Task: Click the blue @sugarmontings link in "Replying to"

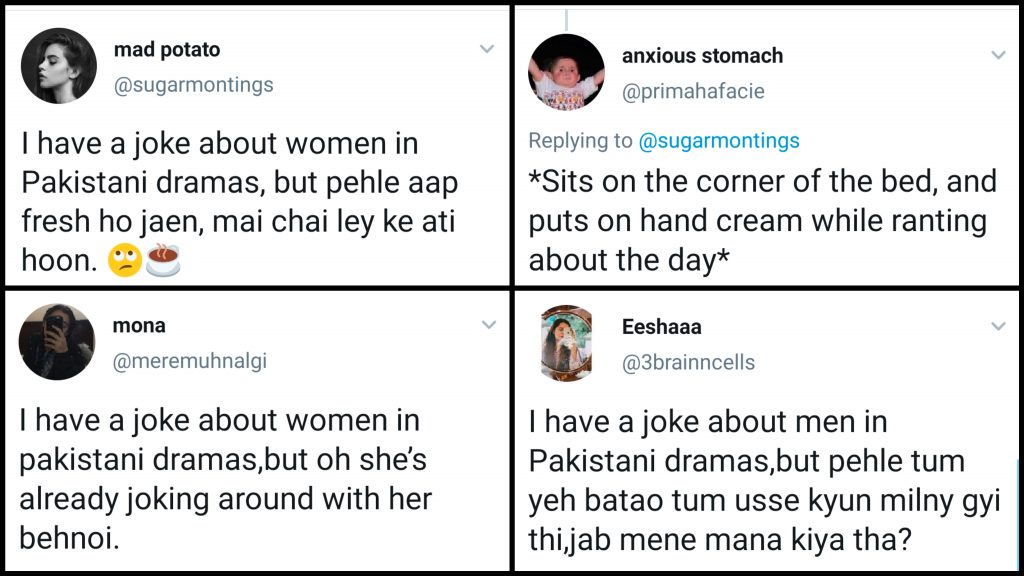Action: coord(719,141)
